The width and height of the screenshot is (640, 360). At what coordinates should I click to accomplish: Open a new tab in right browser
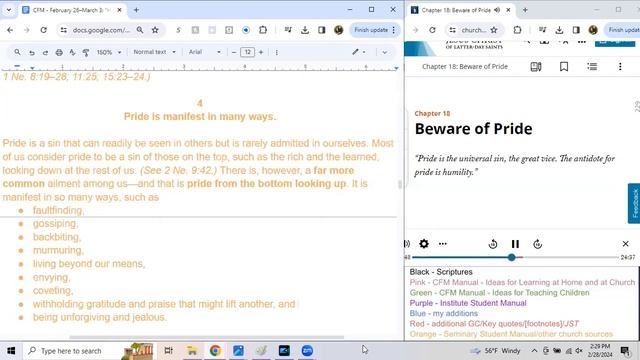point(525,10)
